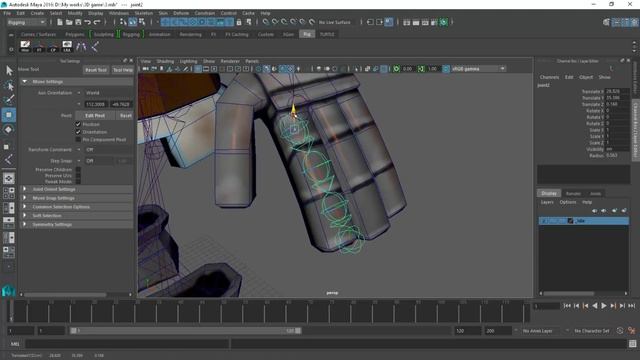Click the Edit Pivot button

click(x=95, y=116)
